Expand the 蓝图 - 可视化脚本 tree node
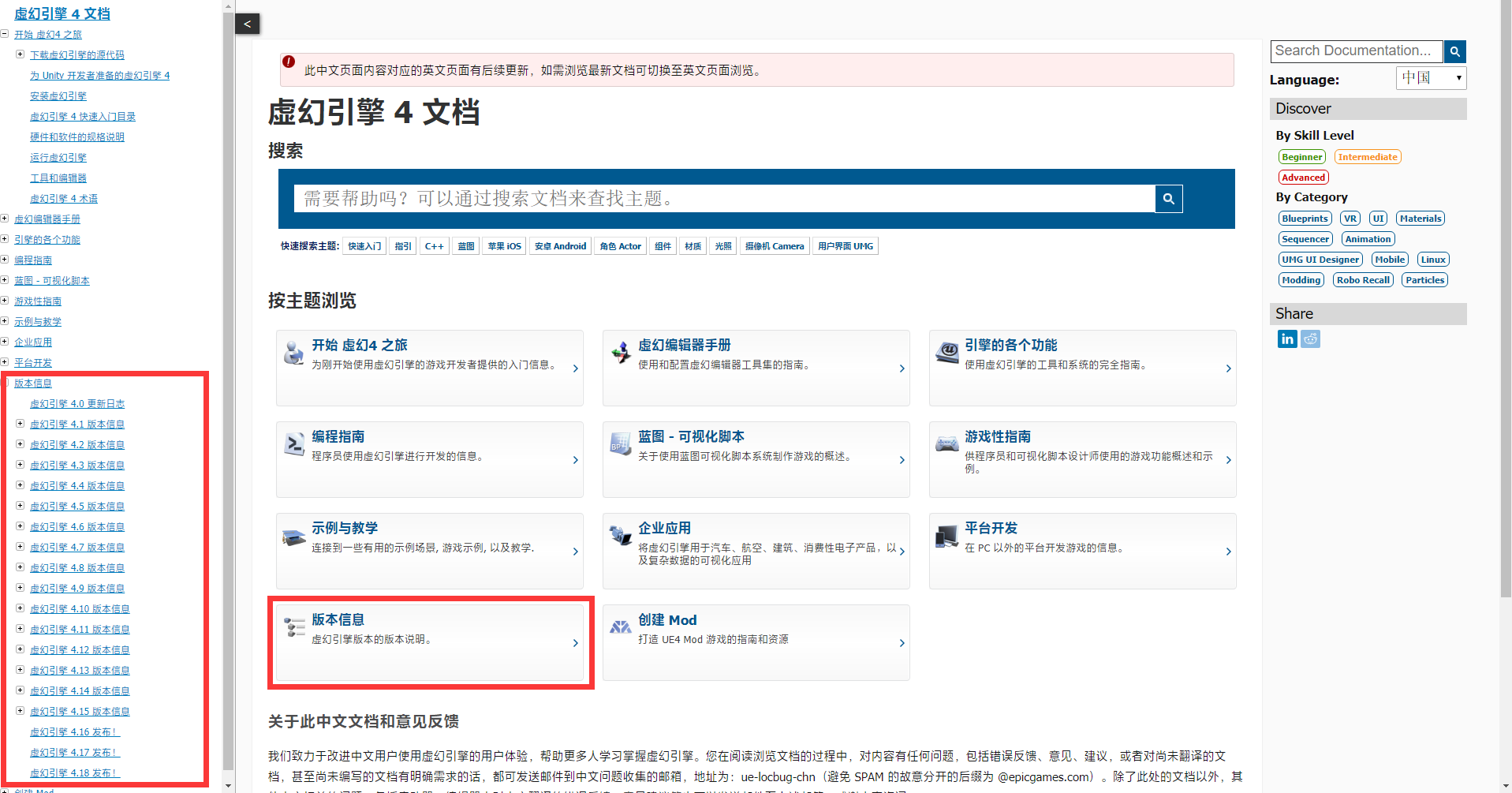1512x793 pixels. click(5, 280)
